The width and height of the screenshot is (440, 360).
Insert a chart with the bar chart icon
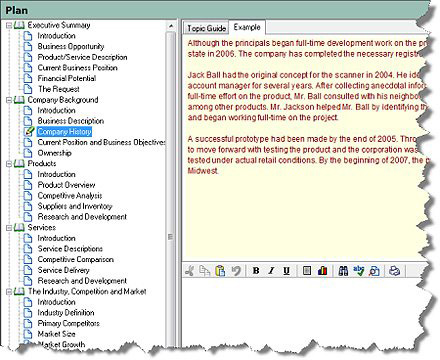coord(322,271)
